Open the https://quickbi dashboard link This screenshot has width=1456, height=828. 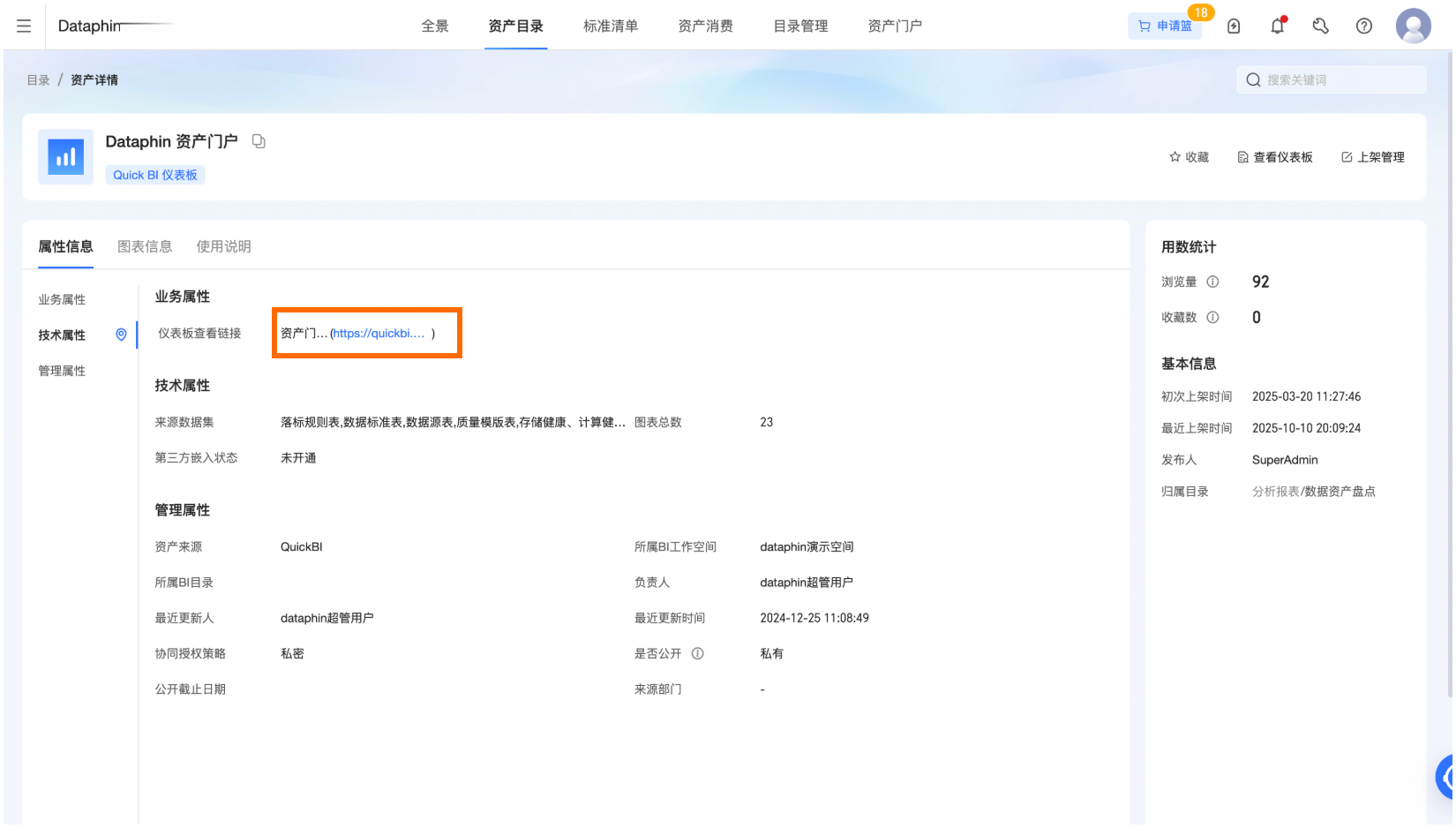coord(379,333)
